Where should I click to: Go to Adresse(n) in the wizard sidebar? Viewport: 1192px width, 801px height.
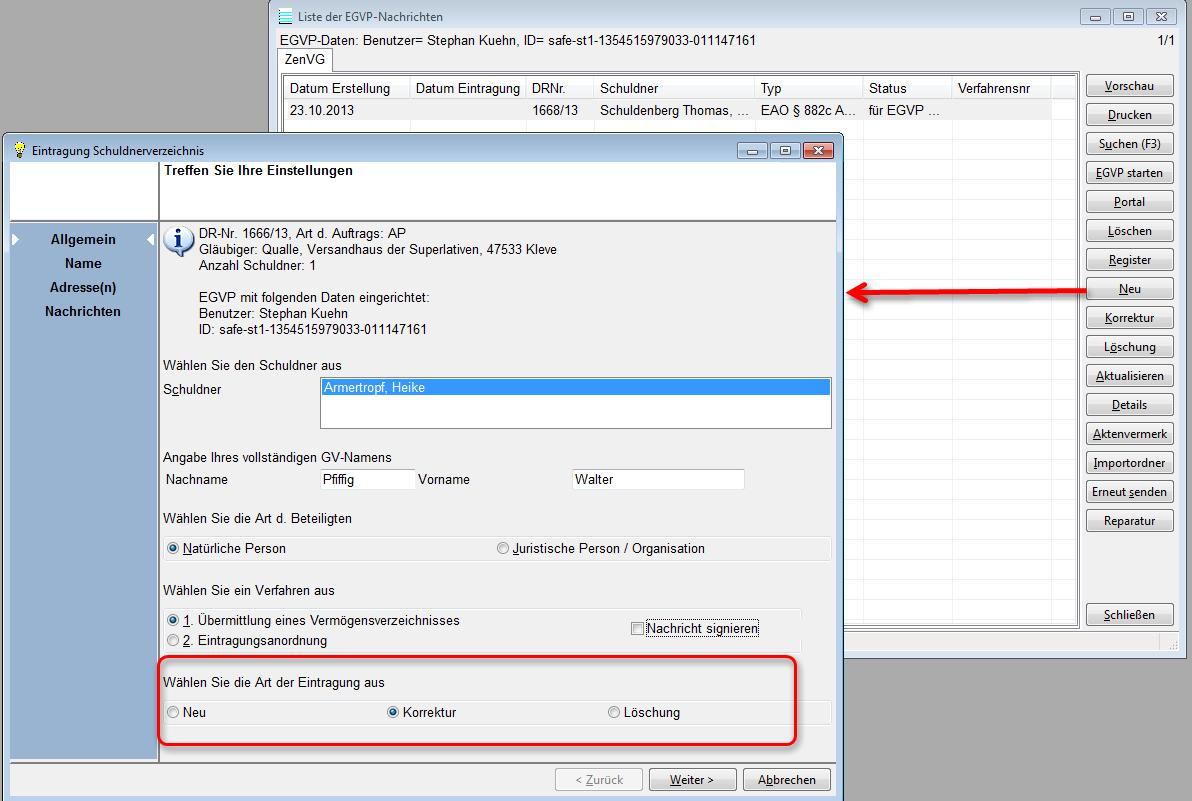83,287
